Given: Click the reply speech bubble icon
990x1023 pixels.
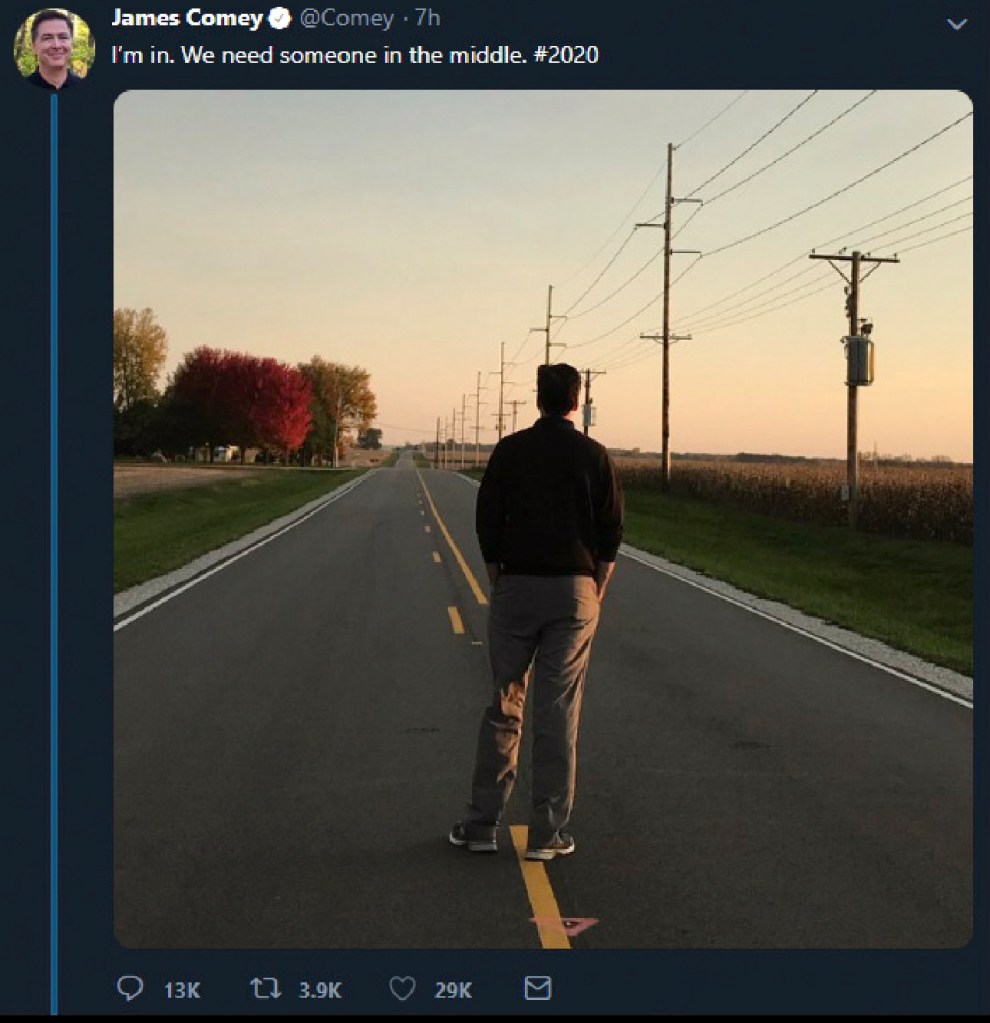Looking at the screenshot, I should click(x=129, y=988).
